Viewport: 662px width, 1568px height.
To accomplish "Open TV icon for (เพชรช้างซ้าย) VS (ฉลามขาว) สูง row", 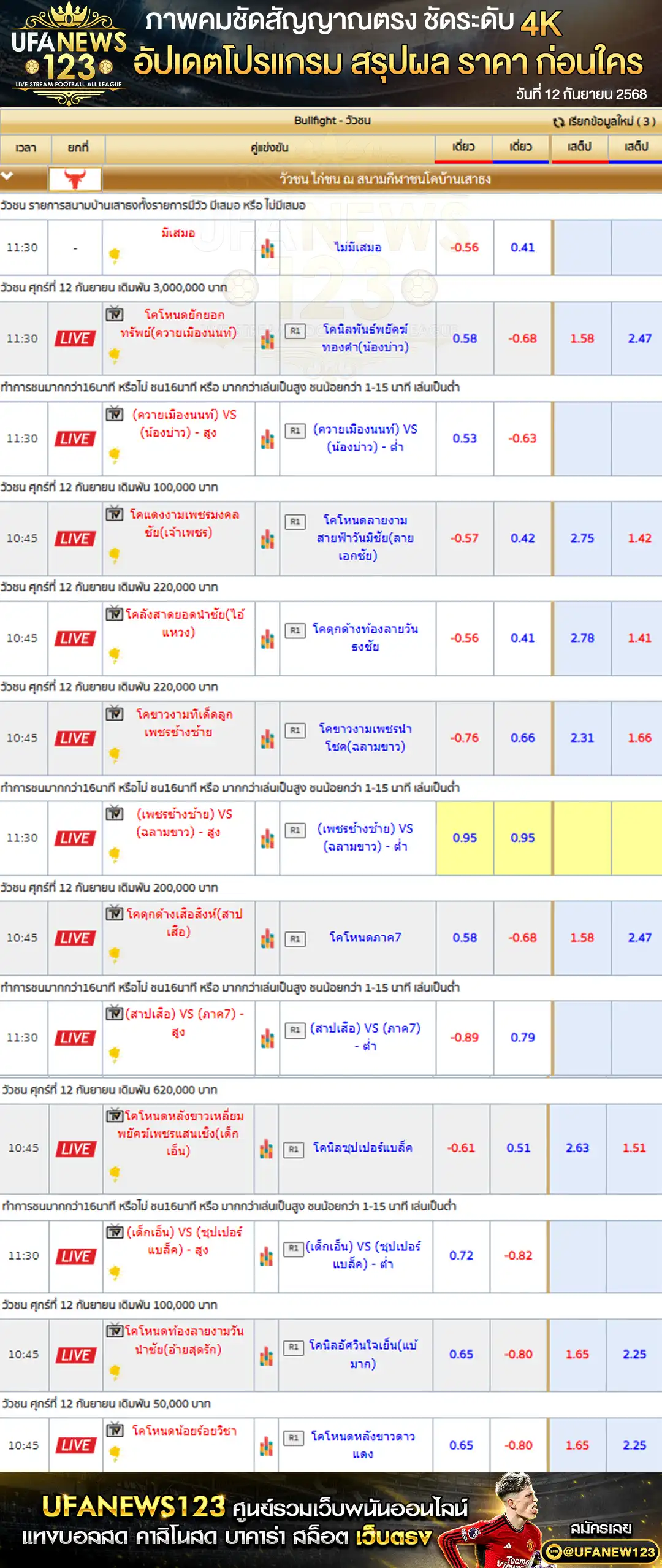I will pyautogui.click(x=115, y=814).
